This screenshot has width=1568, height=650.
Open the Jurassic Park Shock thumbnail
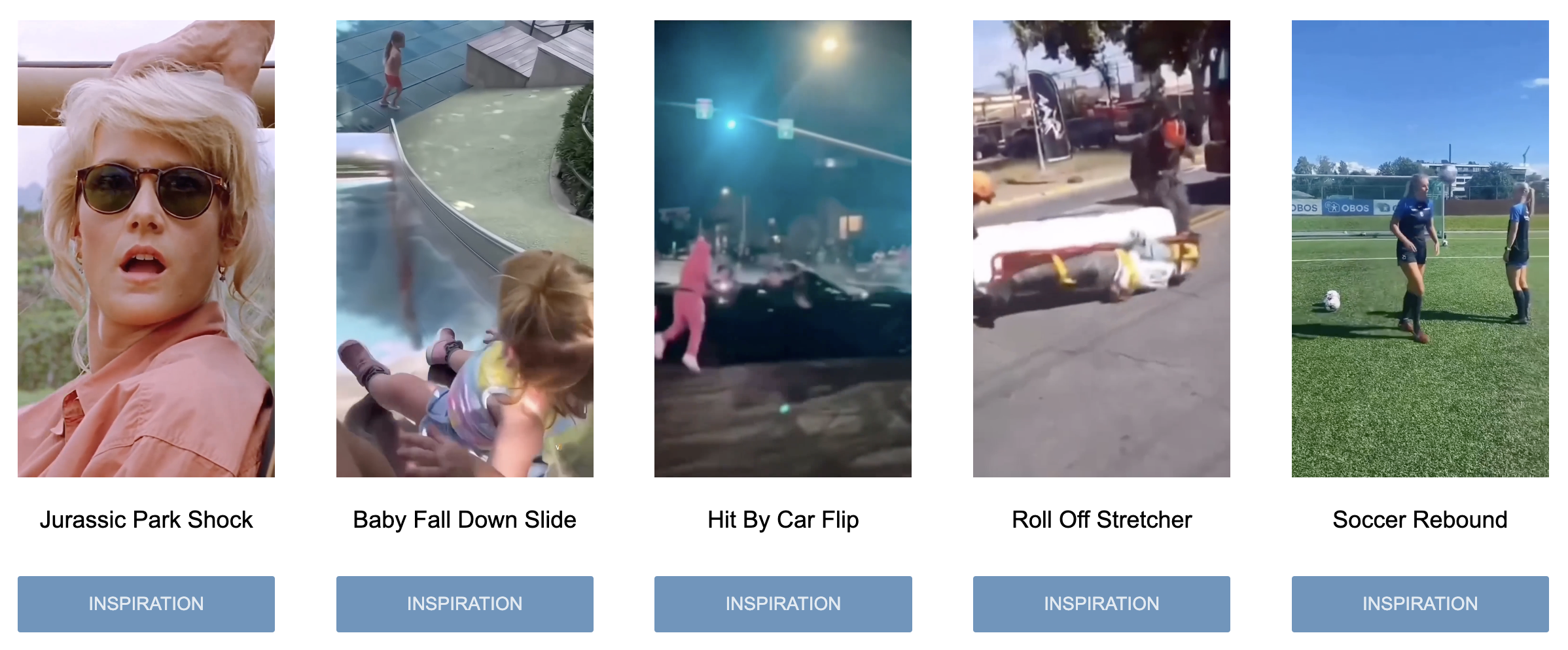coord(146,248)
